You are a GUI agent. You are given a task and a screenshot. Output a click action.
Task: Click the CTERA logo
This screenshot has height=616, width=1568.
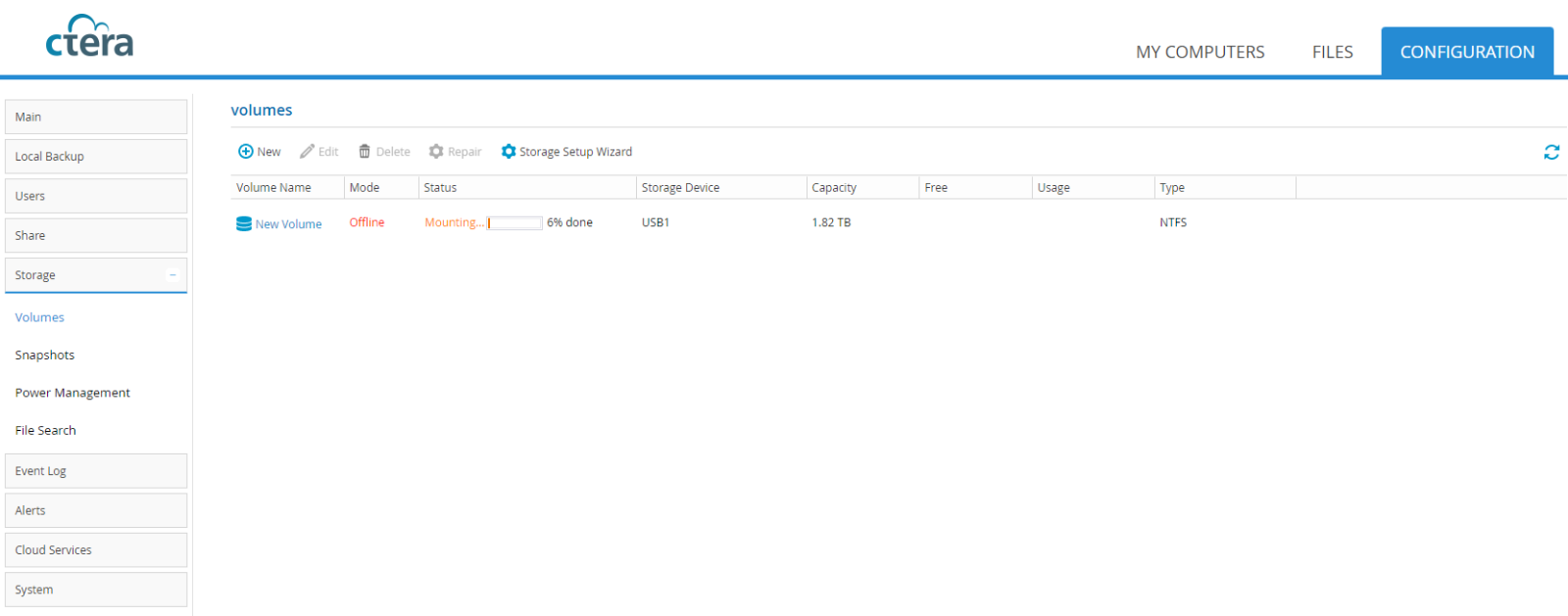(89, 37)
